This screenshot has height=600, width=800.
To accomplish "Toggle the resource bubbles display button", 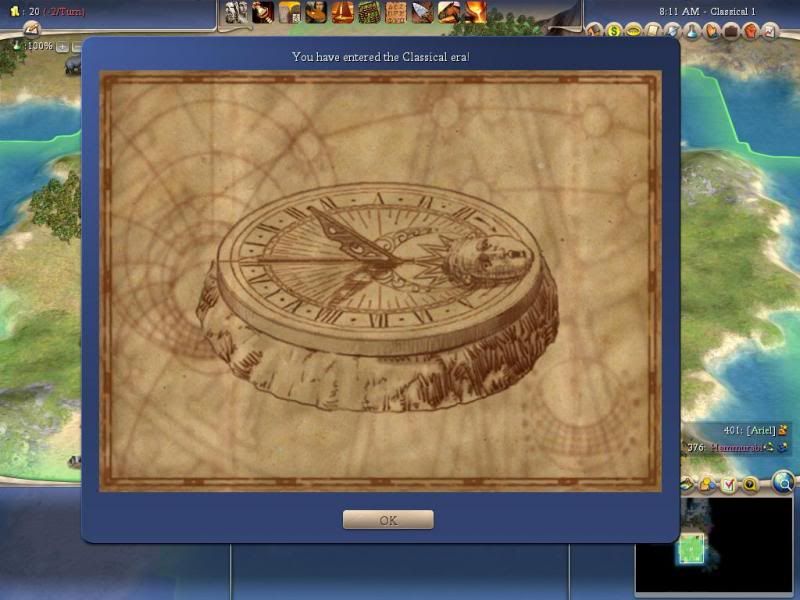I will [707, 484].
